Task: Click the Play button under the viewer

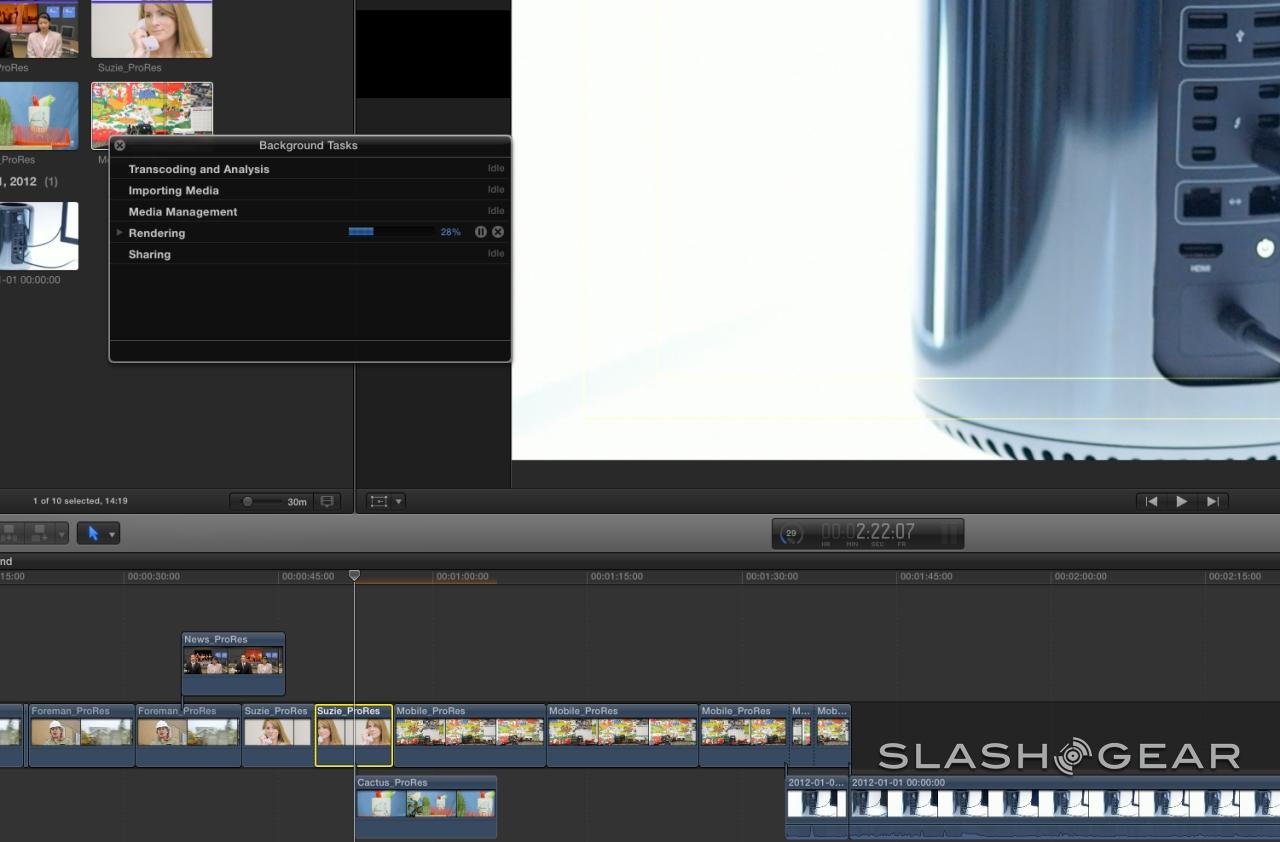Action: (x=1181, y=502)
